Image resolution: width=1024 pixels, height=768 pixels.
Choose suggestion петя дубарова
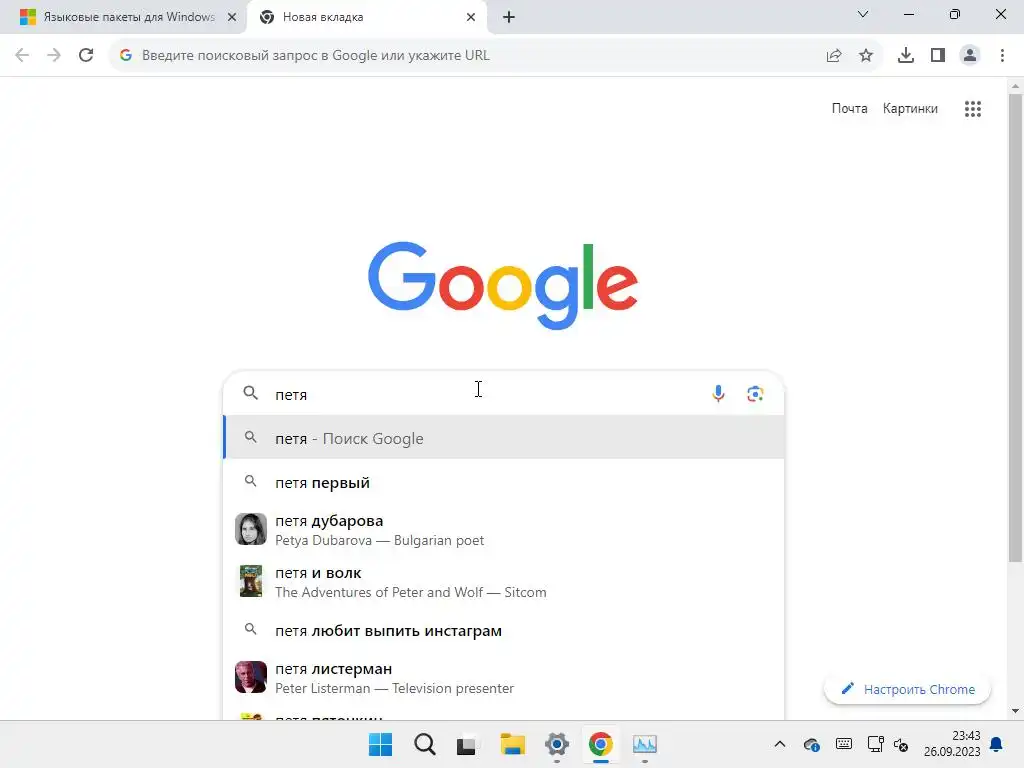click(x=504, y=530)
